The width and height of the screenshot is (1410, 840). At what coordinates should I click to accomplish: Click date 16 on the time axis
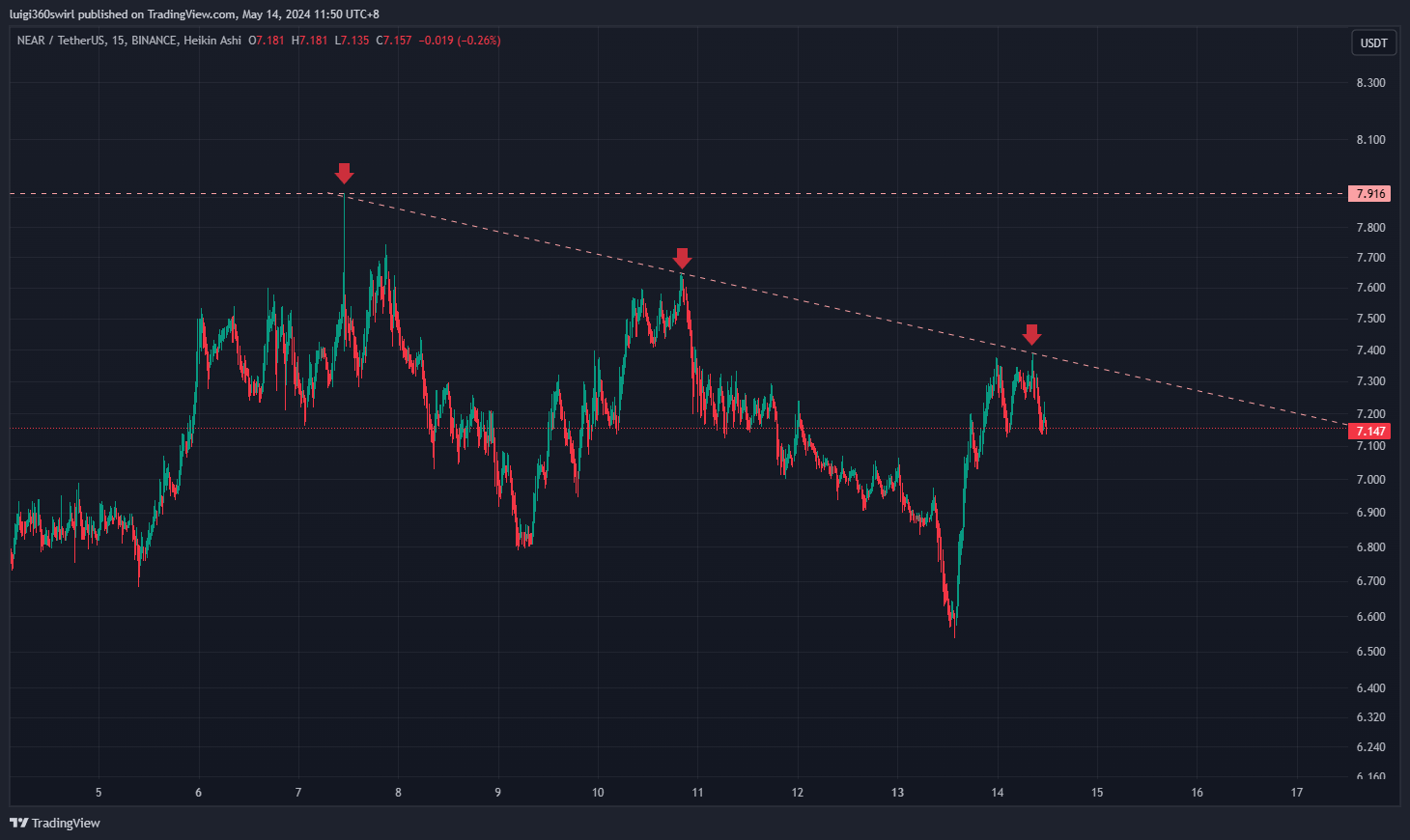[1198, 793]
